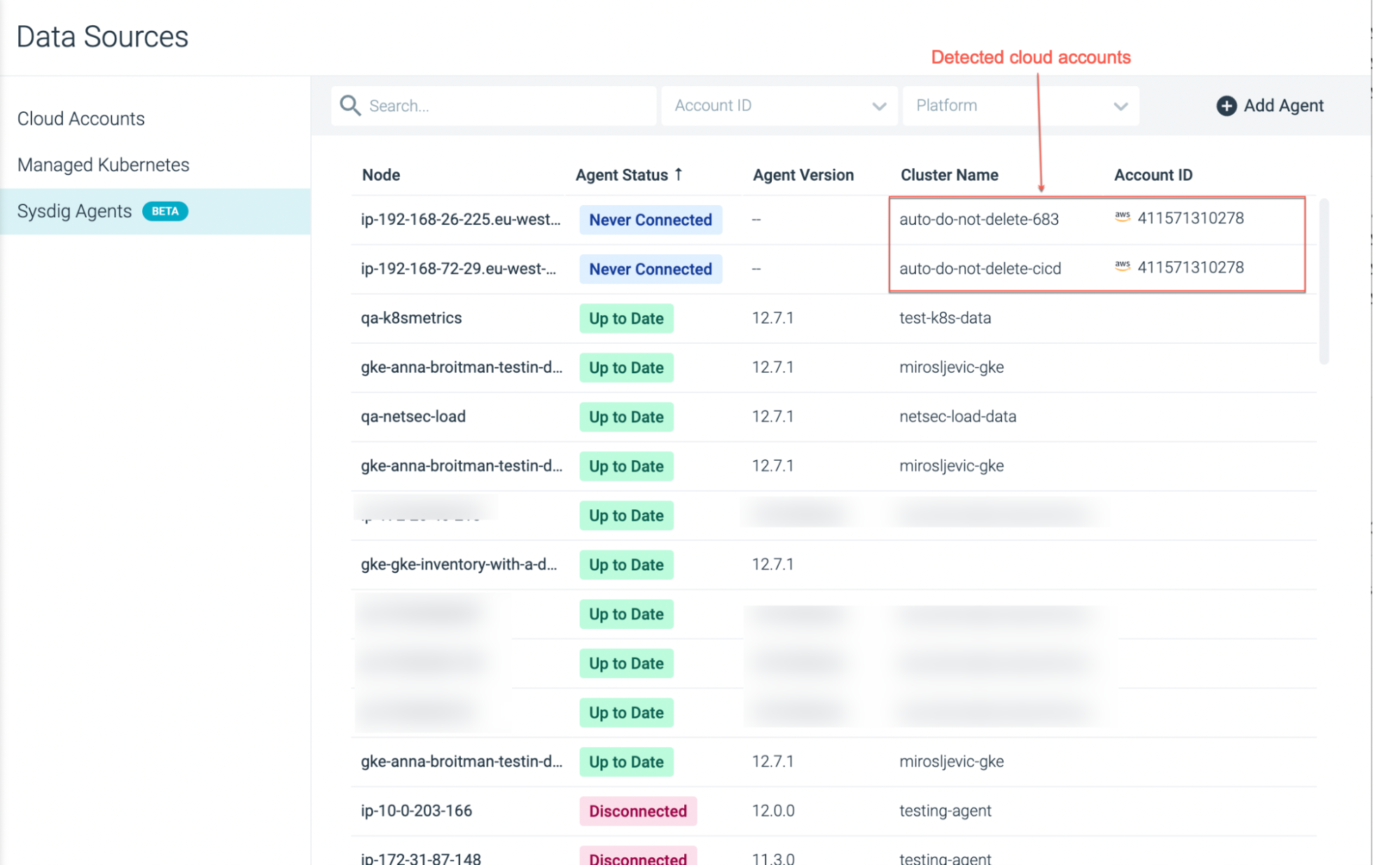Click Up to Date badge for qa-k8smetrics
Screen dimensions: 1400x865
pyautogui.click(x=626, y=319)
